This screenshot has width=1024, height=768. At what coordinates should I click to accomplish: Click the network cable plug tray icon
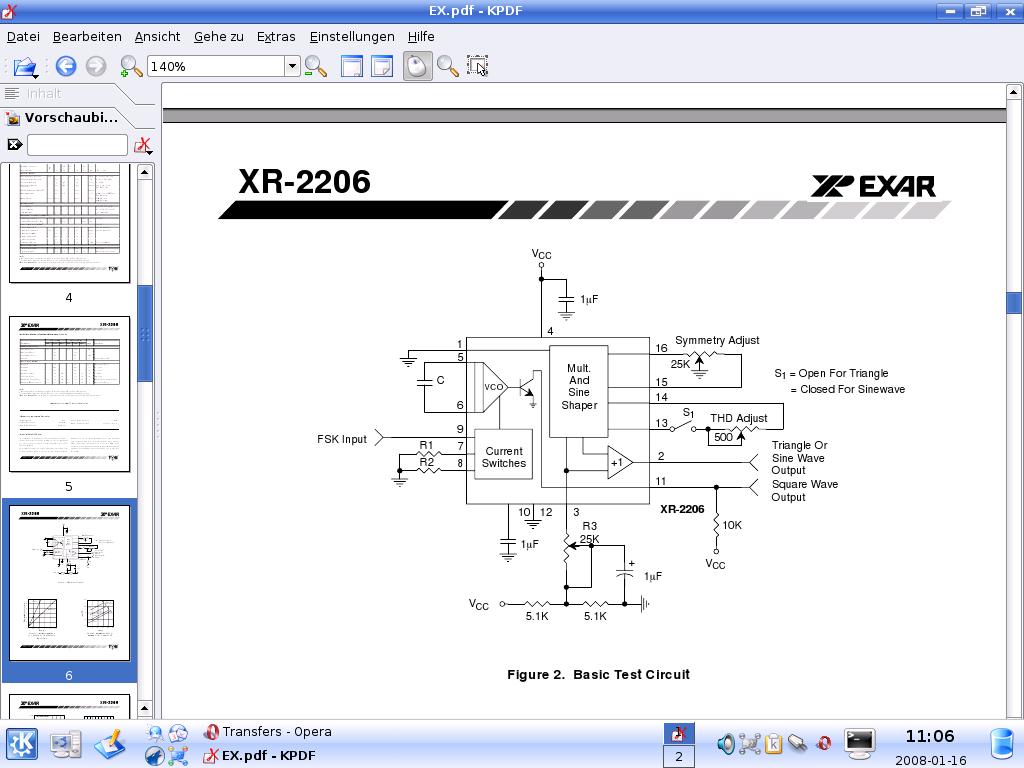pos(798,743)
